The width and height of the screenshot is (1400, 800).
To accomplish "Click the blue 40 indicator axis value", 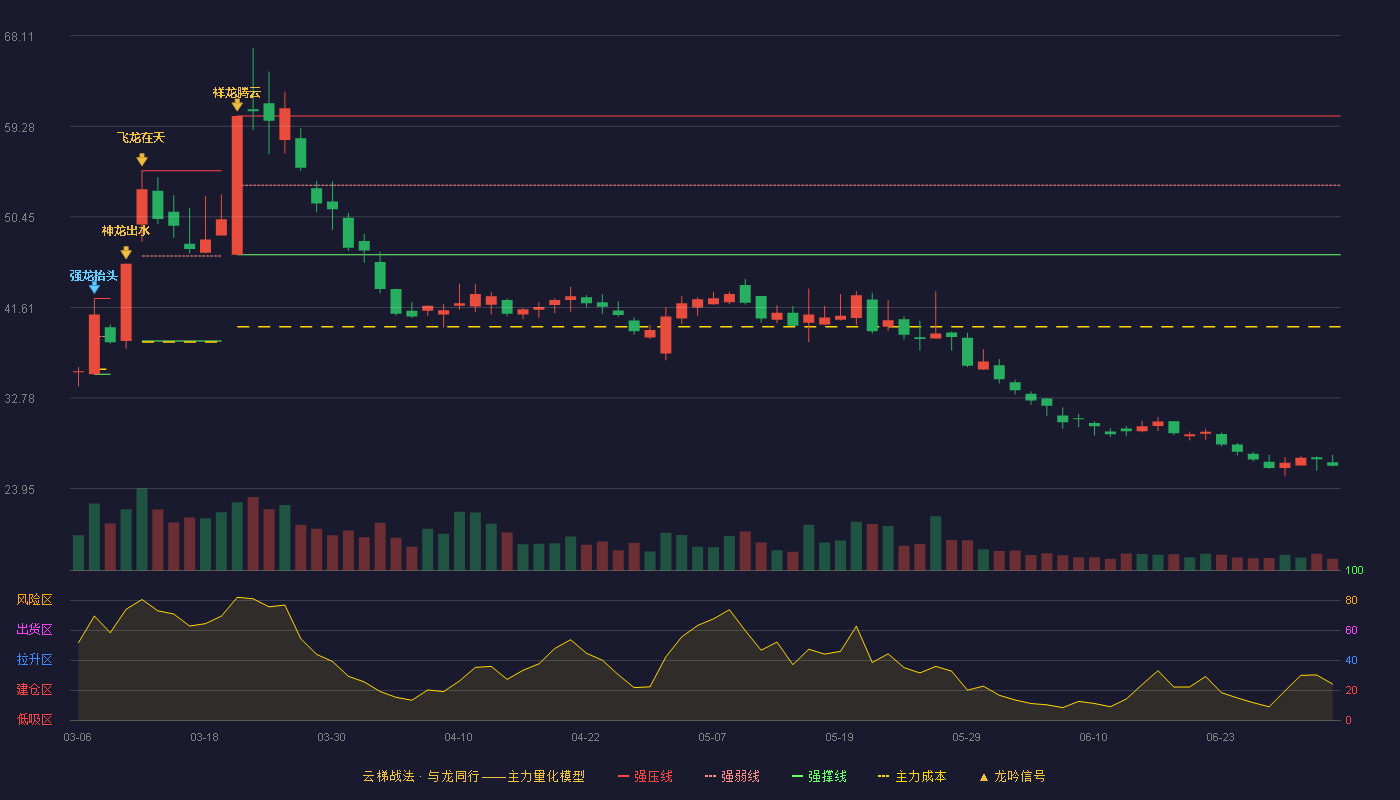I will (1351, 660).
